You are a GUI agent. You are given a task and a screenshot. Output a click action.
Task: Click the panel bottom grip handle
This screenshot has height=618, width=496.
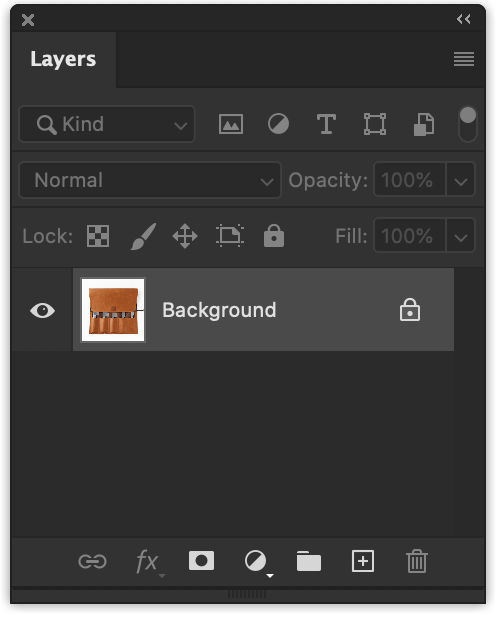pyautogui.click(x=247, y=594)
